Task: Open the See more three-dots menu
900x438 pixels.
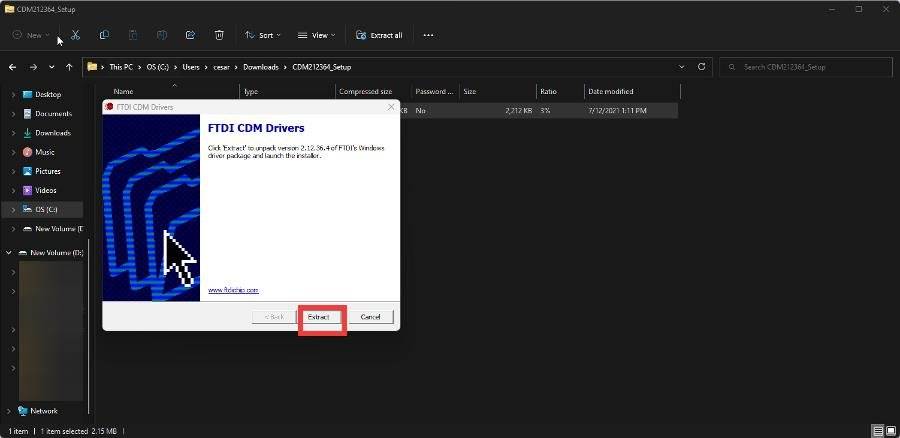Action: (428, 35)
